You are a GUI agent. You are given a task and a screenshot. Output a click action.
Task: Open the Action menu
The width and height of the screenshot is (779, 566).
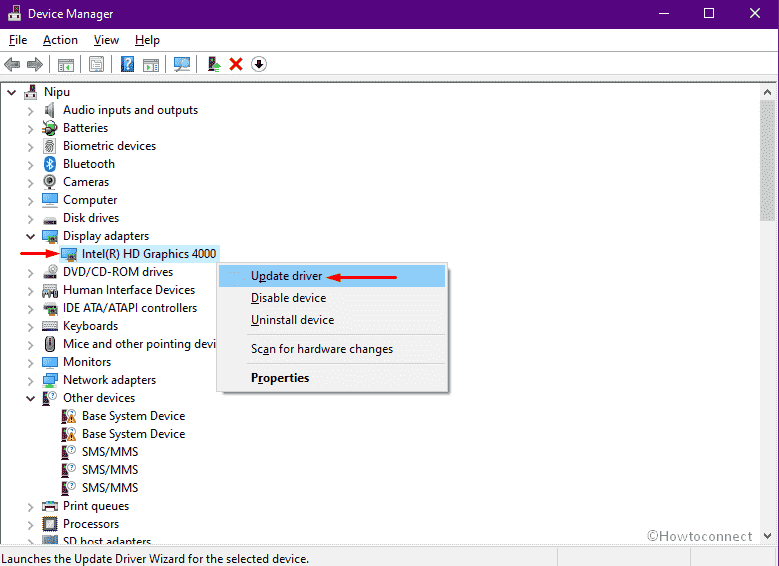click(60, 40)
